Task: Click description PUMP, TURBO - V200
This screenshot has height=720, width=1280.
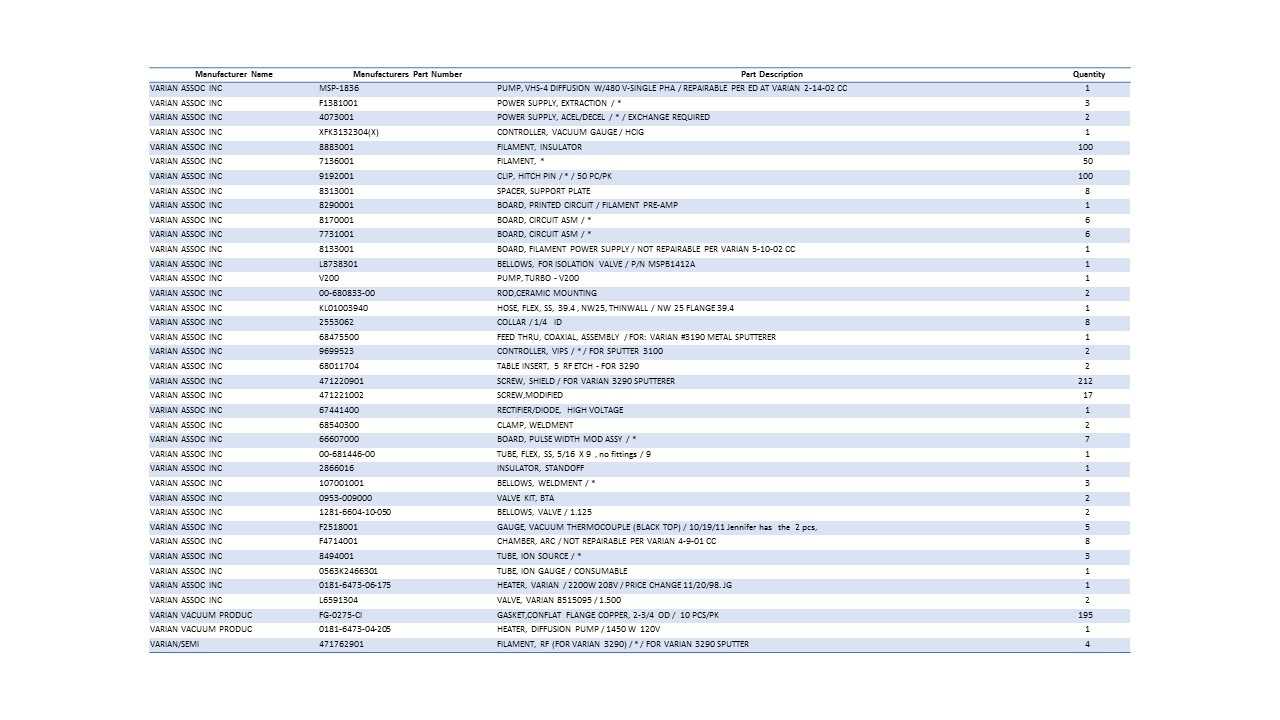Action: (538, 278)
